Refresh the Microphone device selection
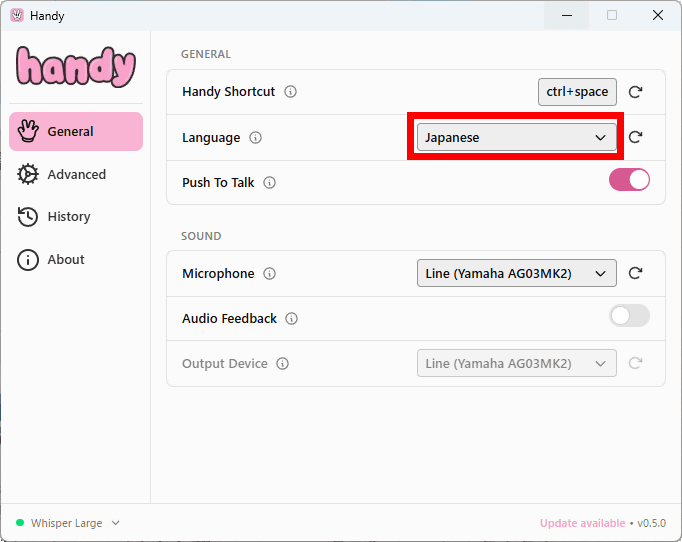This screenshot has height=542, width=682. click(x=635, y=274)
